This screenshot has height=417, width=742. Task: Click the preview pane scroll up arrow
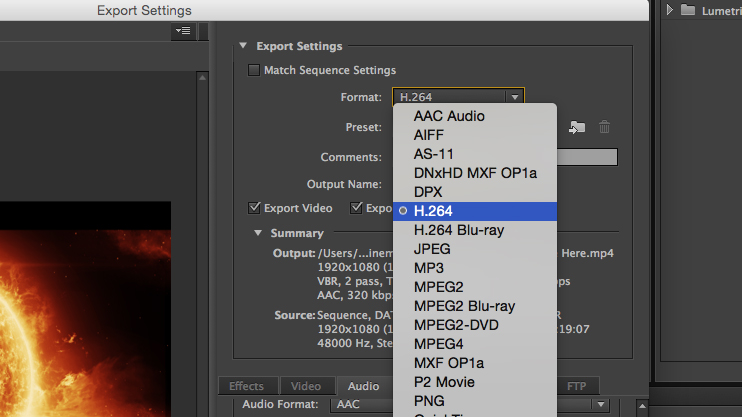pos(203,78)
